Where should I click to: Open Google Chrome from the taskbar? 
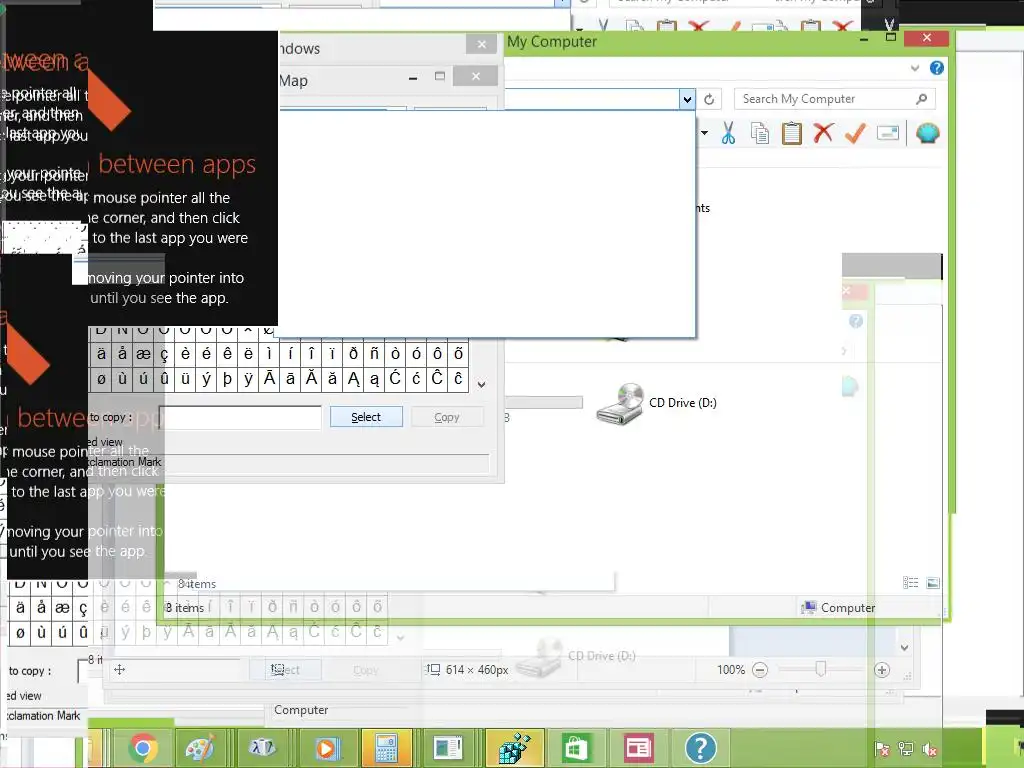pyautogui.click(x=143, y=748)
